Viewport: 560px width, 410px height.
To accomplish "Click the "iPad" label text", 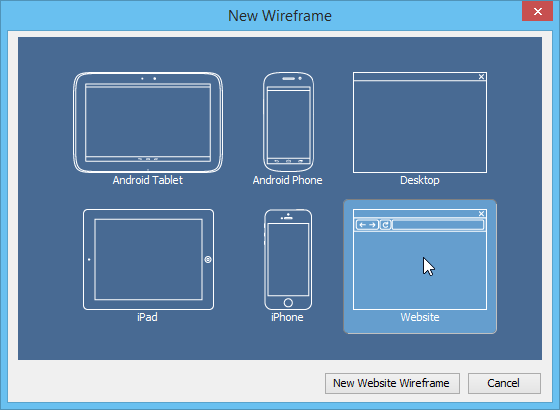I will click(147, 317).
